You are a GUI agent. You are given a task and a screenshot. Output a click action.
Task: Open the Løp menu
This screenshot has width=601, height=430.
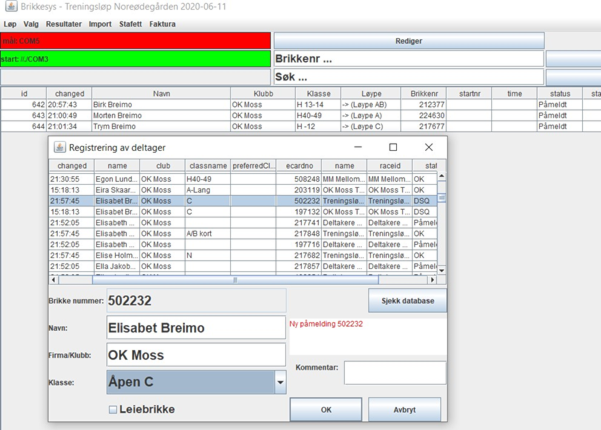(10, 24)
